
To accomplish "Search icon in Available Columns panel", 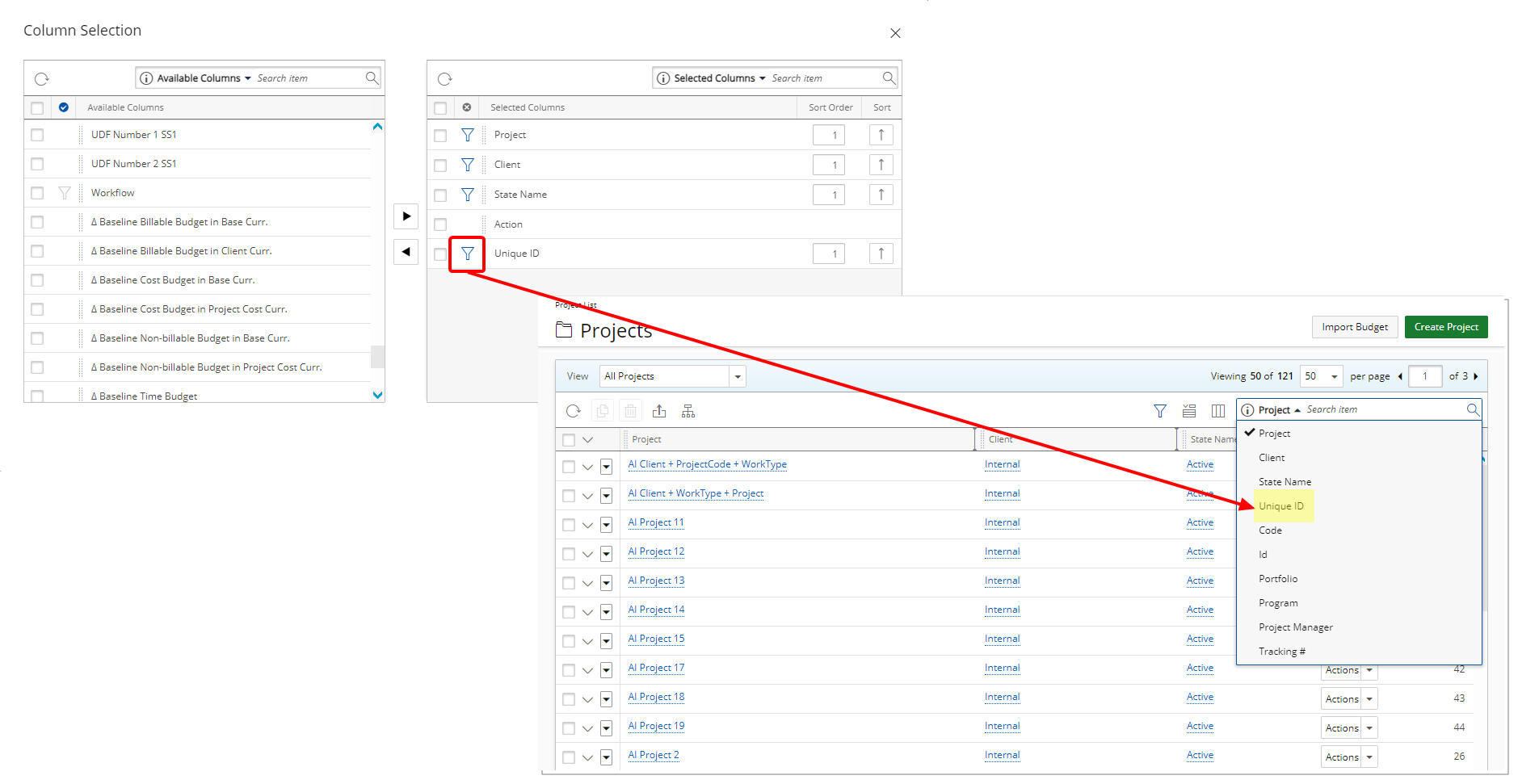I will coord(372,78).
